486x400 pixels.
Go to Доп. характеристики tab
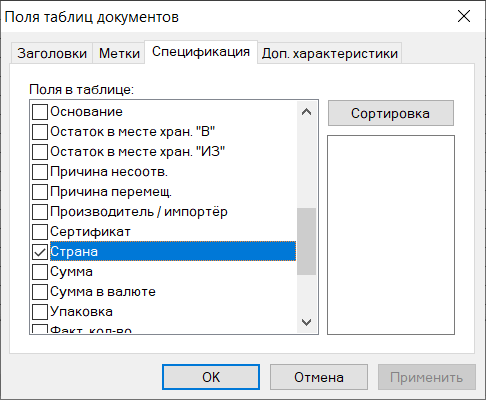330,53
